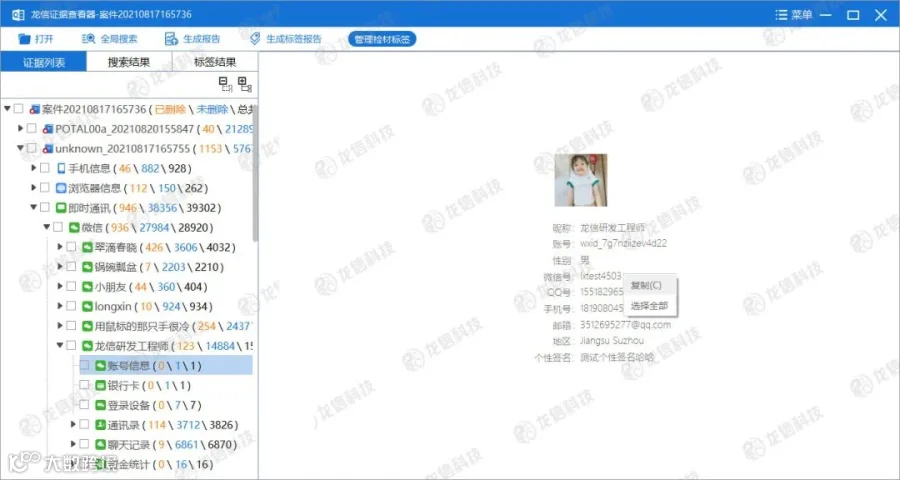Screen dimensions: 900x480
Task: Click the 账号信息 item icon
Action: tap(100, 366)
